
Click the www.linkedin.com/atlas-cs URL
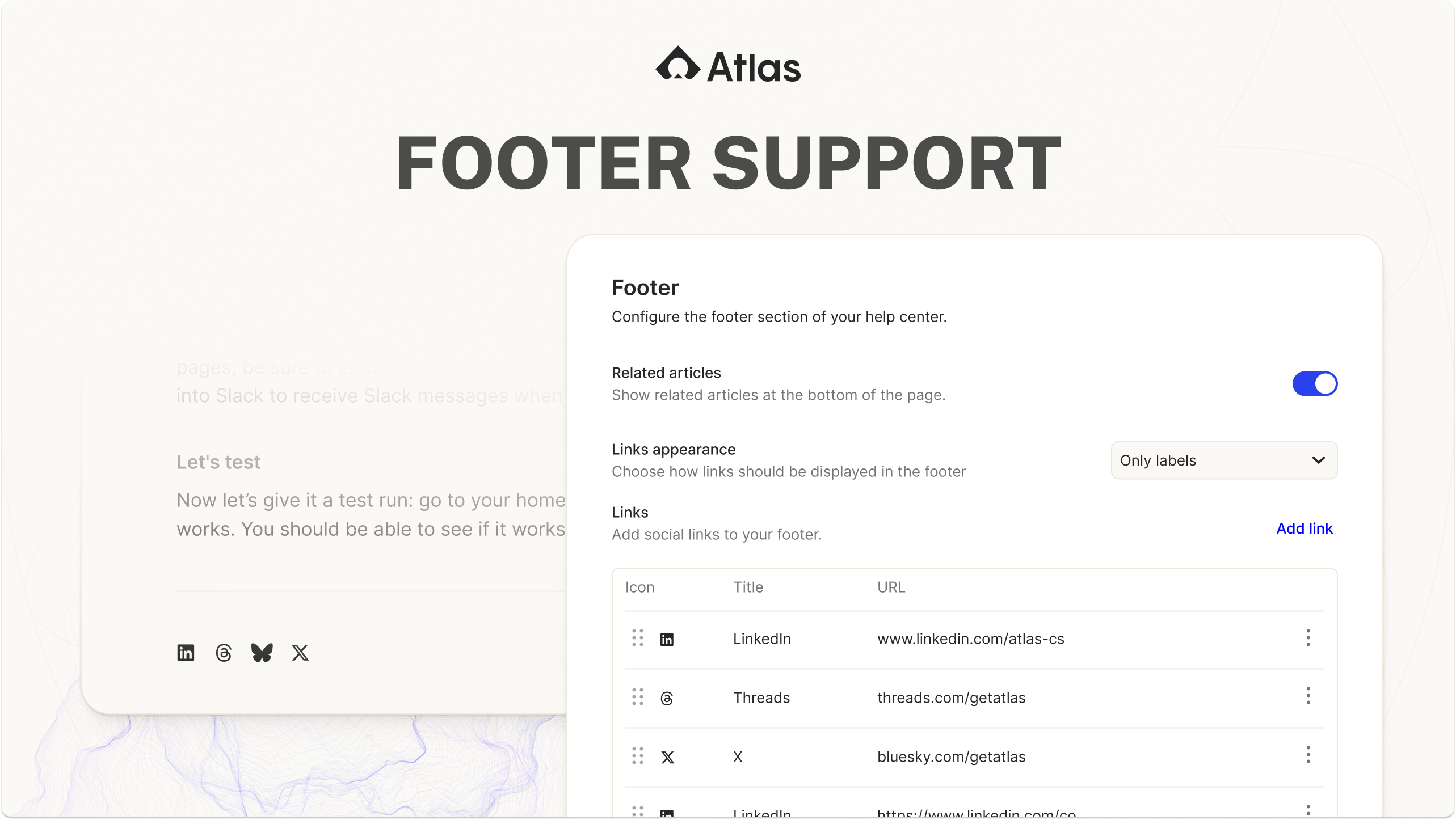point(970,639)
